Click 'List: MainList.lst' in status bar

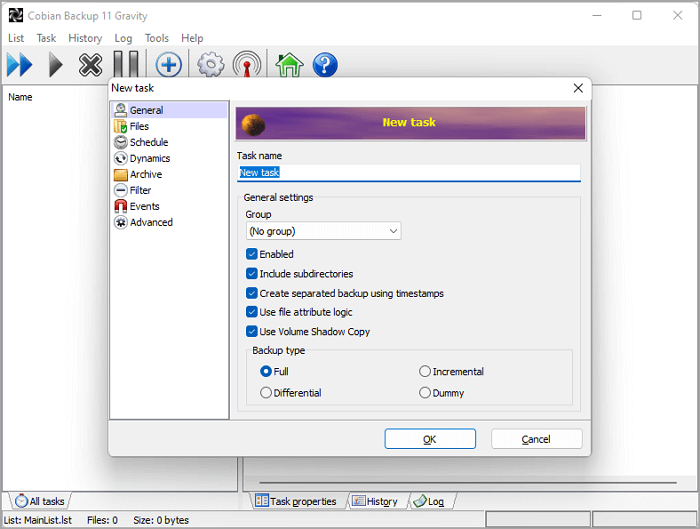pyautogui.click(x=38, y=521)
